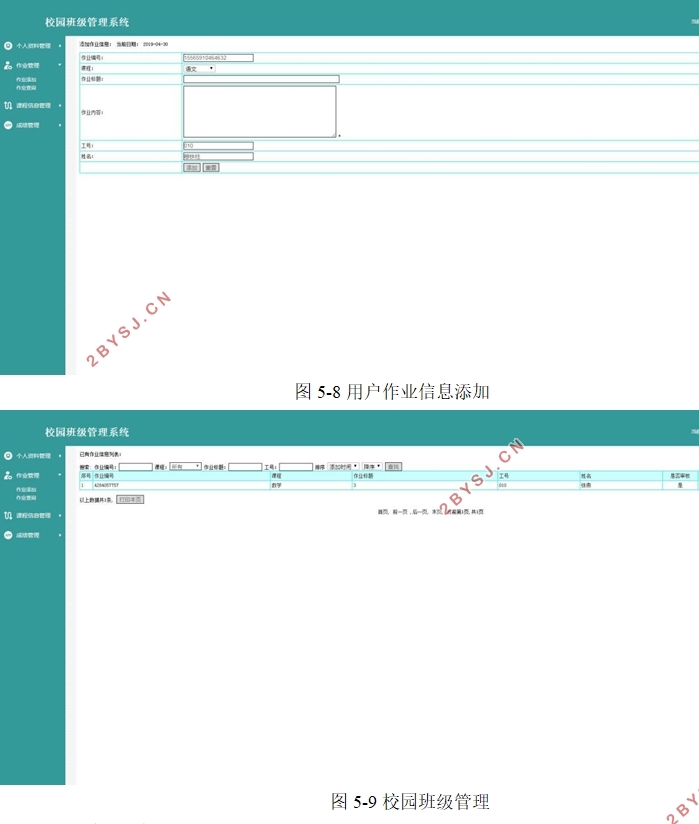Expand 成绩管理 arrow in Figure 5-8 sidebar

coord(60,125)
